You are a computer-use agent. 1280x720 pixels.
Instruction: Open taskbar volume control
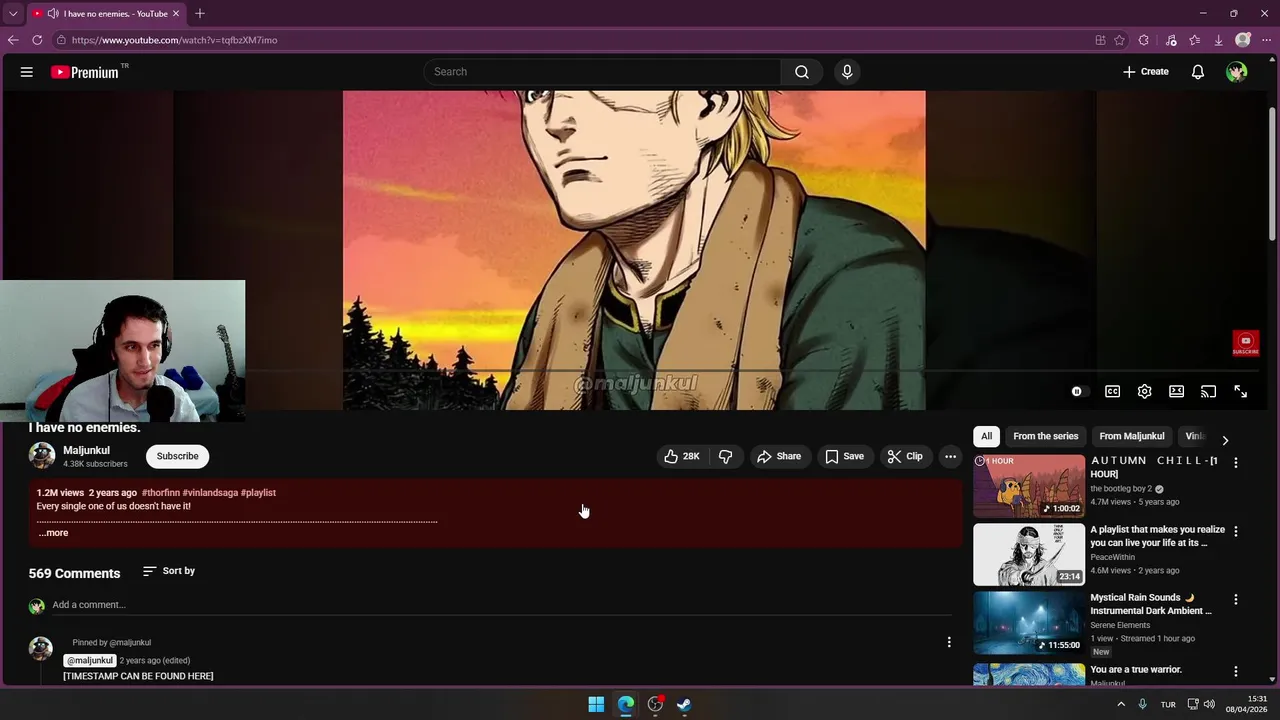(1209, 704)
